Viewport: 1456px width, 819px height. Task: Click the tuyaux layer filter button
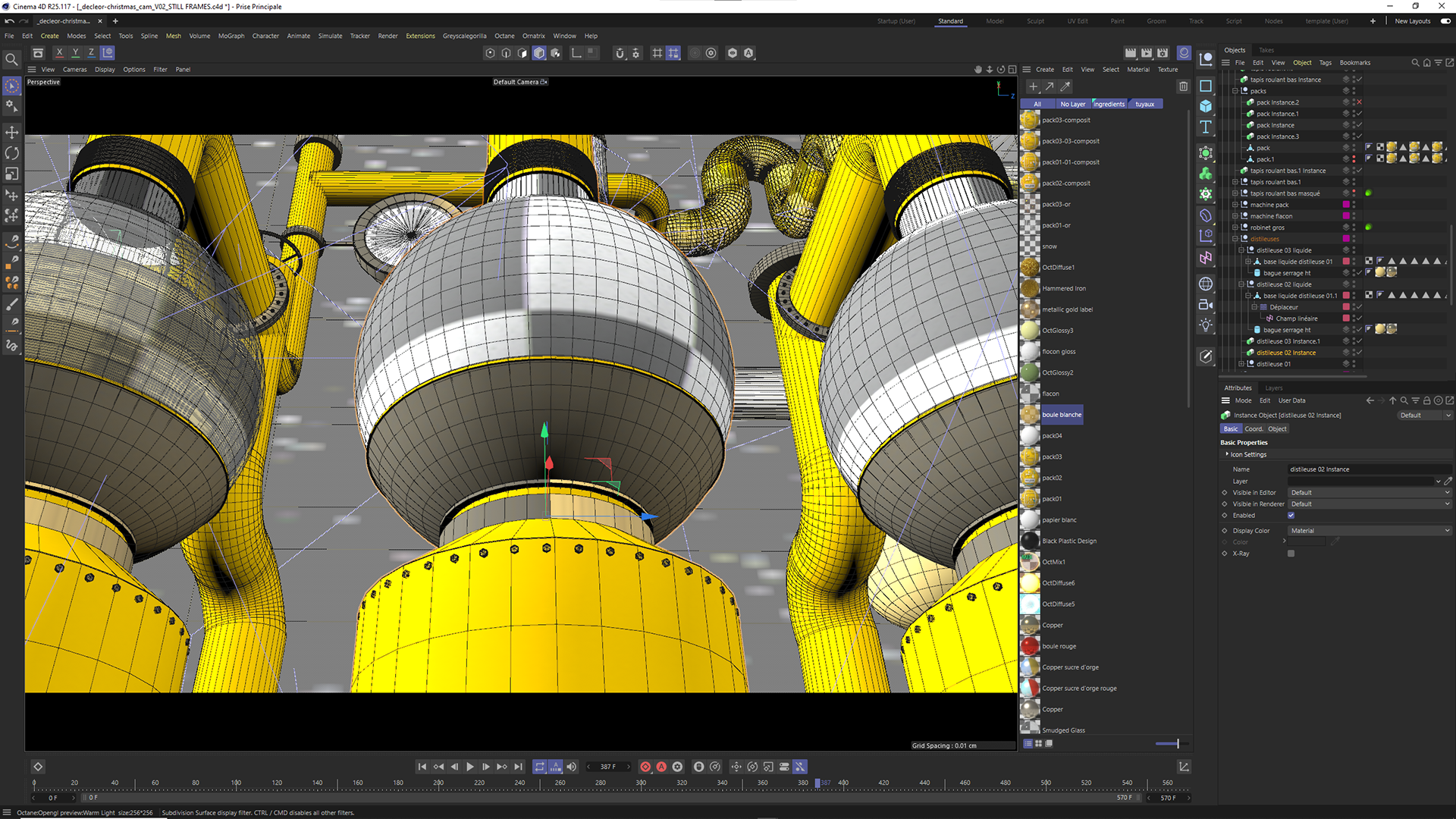point(1144,105)
